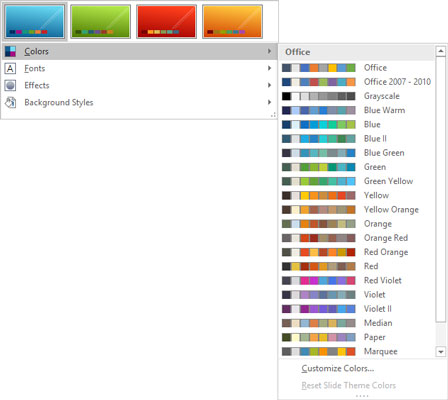Click the Background Styles paint icon

click(10, 102)
